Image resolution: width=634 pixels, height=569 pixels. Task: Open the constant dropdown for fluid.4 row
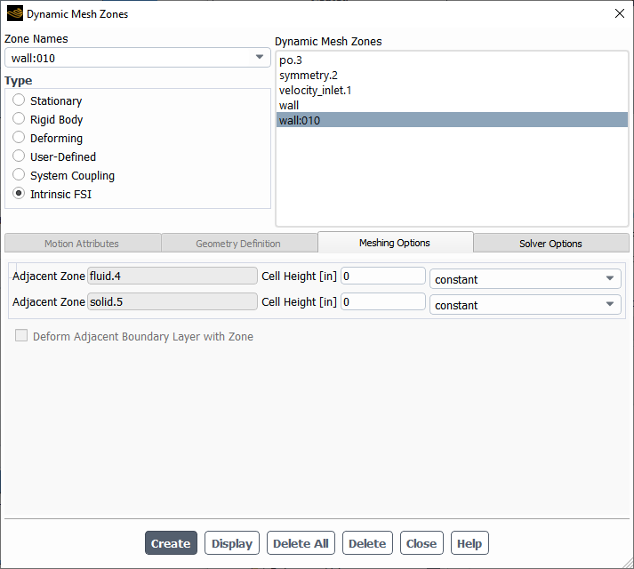click(x=525, y=279)
